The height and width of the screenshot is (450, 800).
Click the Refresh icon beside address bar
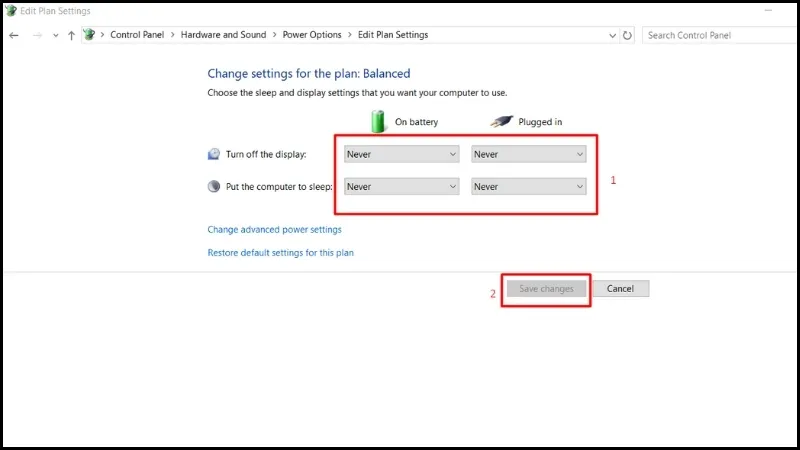point(627,35)
